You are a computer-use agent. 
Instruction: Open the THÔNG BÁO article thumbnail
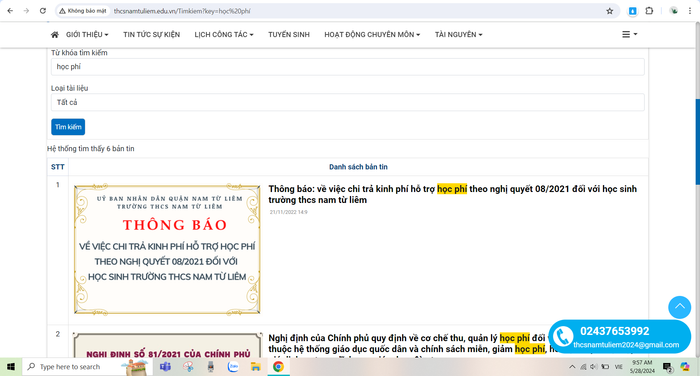pyautogui.click(x=167, y=249)
